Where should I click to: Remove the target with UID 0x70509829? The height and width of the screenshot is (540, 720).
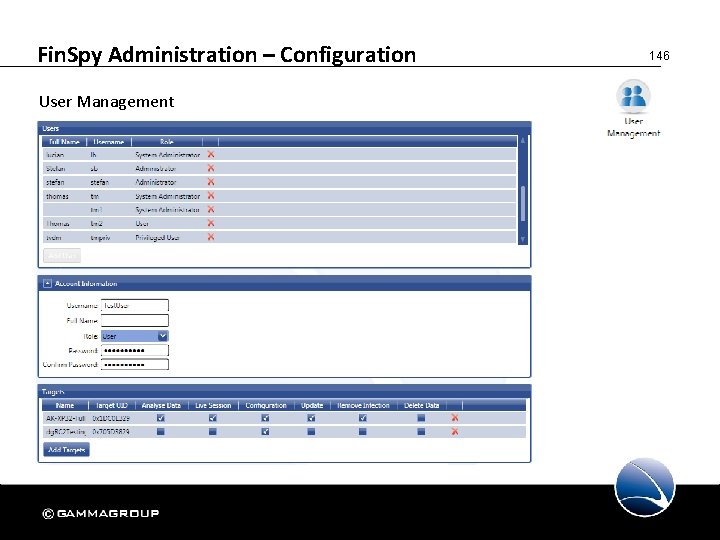point(455,432)
